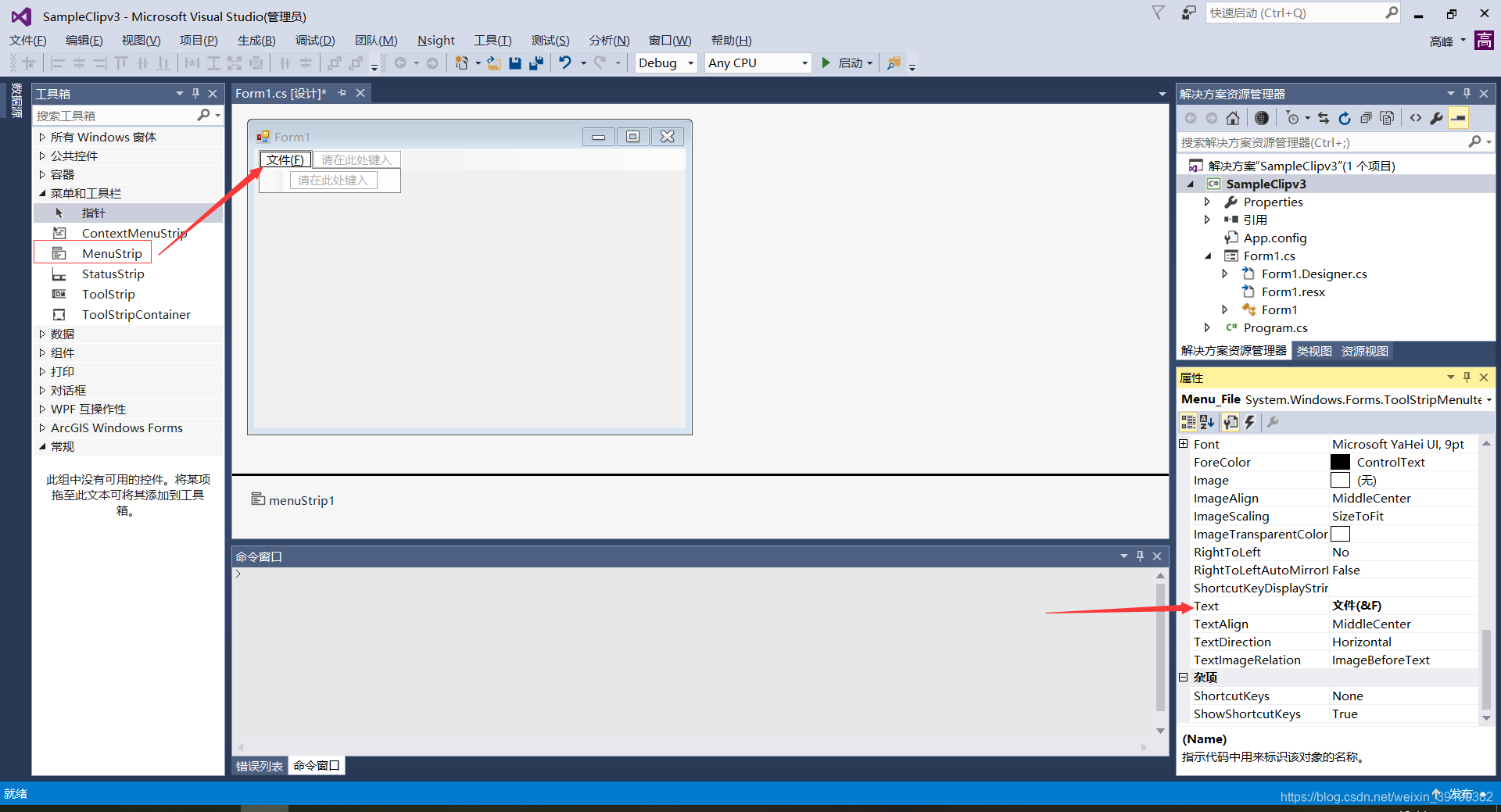
Task: Click the Image property white swatch
Action: [x=1340, y=480]
